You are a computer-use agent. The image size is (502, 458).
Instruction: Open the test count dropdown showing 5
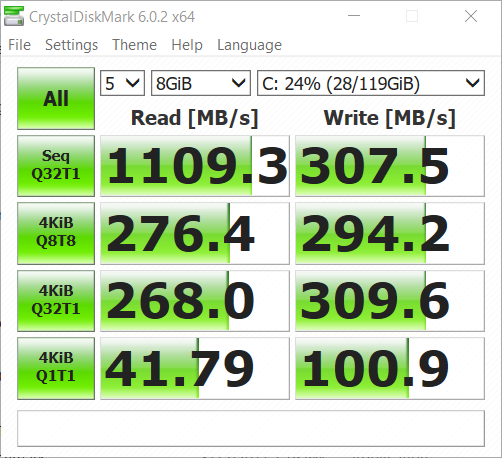[122, 83]
